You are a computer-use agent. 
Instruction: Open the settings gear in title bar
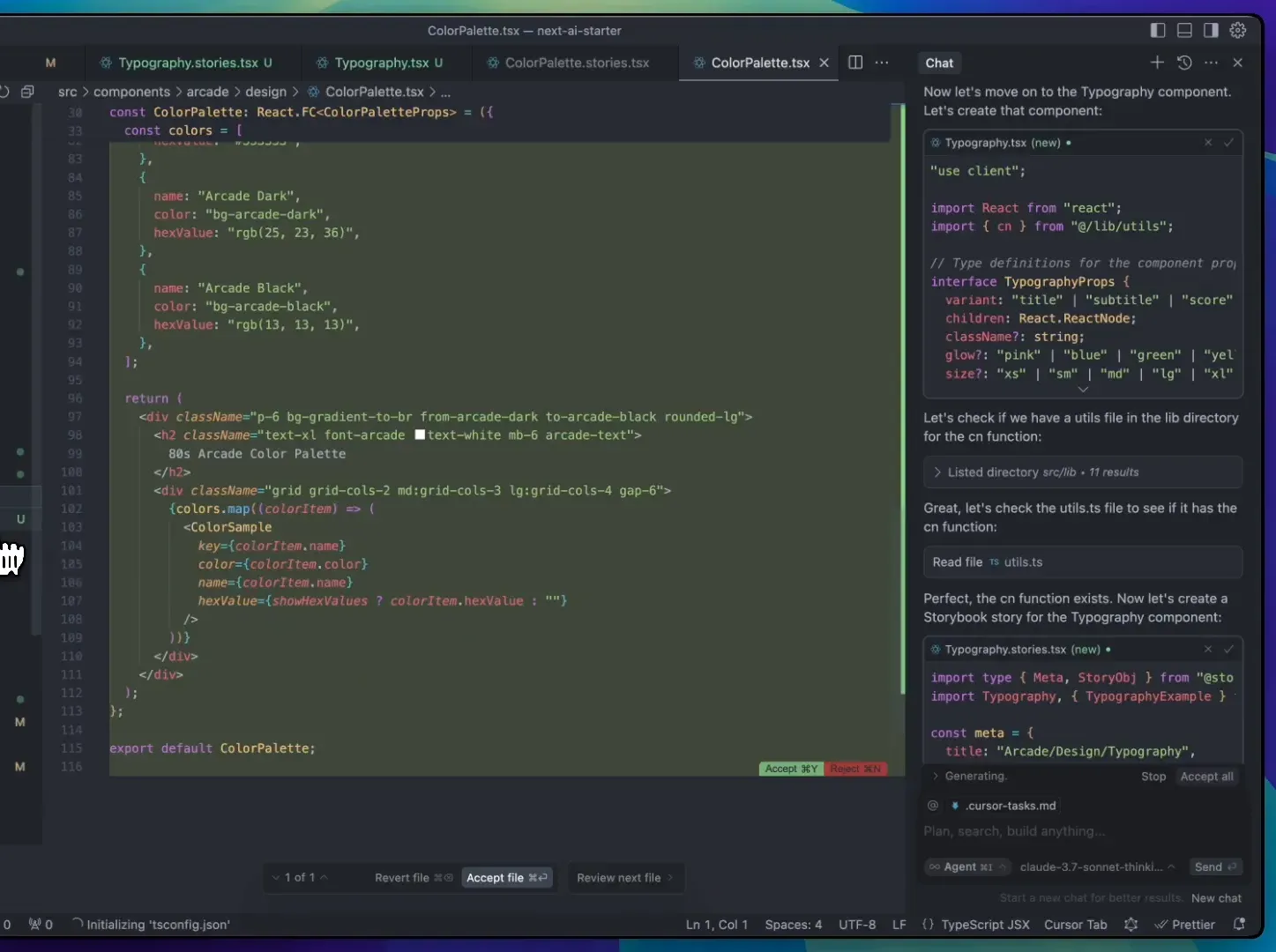point(1237,30)
